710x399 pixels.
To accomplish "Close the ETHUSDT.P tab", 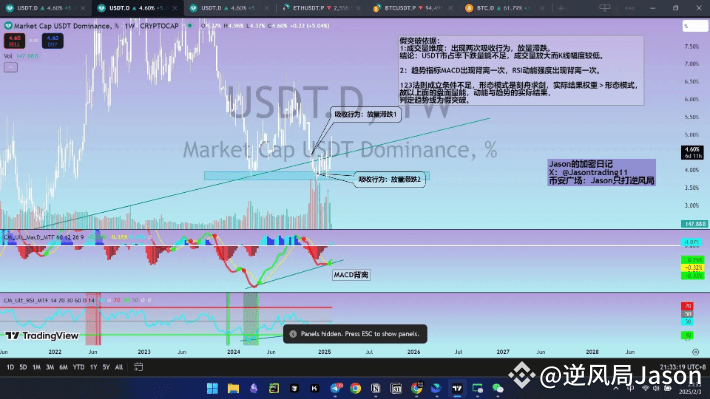I will (x=358, y=8).
